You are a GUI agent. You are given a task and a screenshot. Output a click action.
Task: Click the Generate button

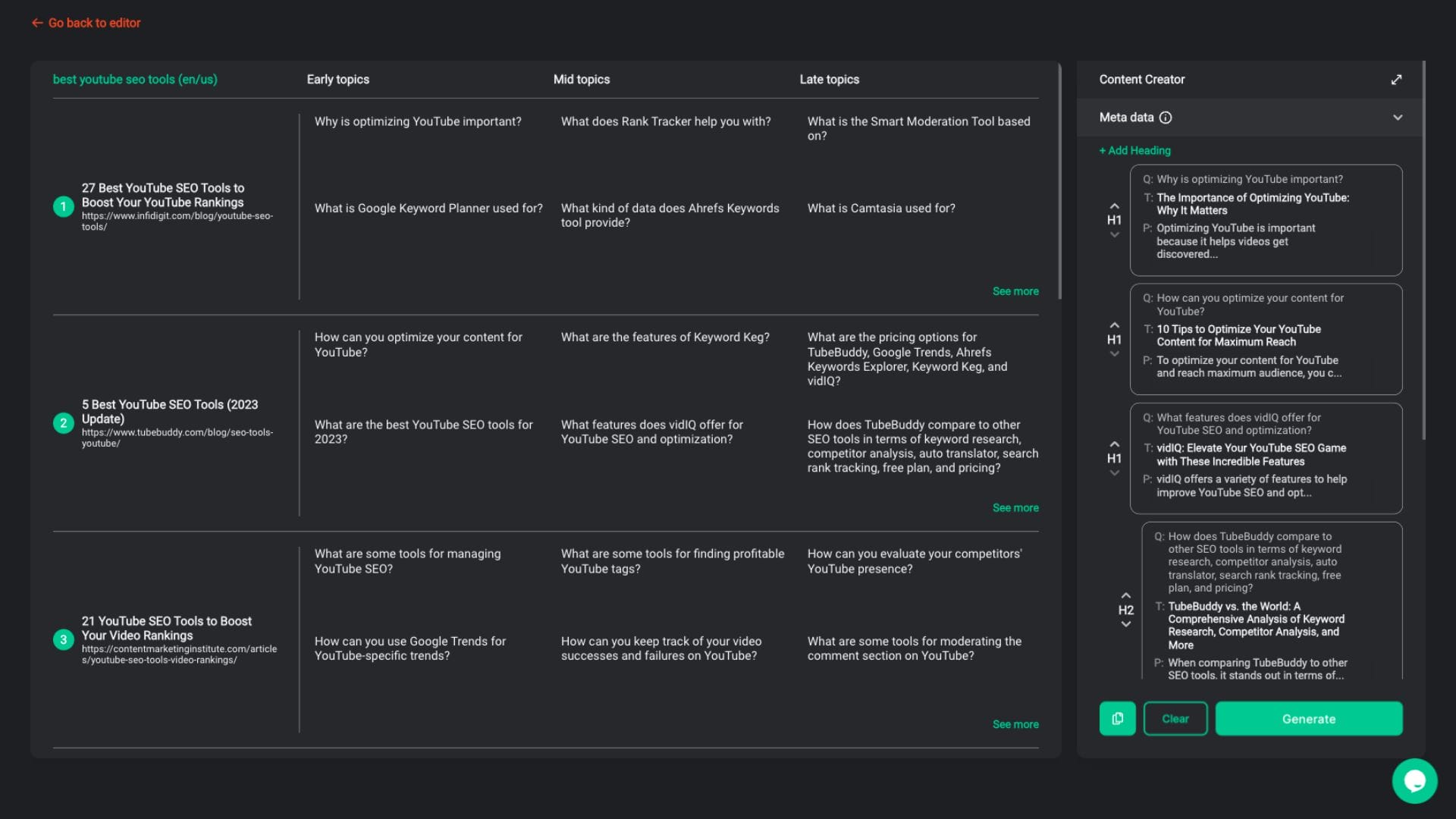tap(1308, 718)
